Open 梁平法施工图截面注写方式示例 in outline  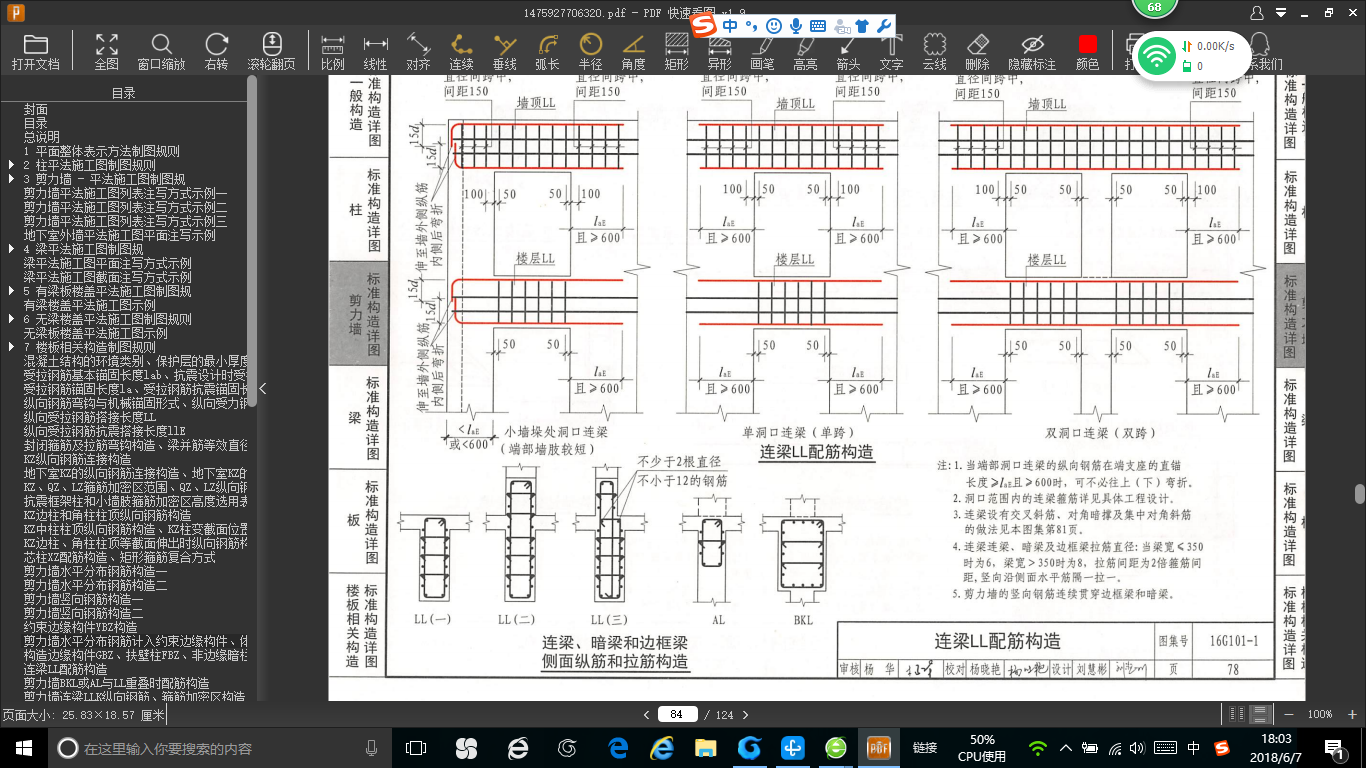click(108, 277)
